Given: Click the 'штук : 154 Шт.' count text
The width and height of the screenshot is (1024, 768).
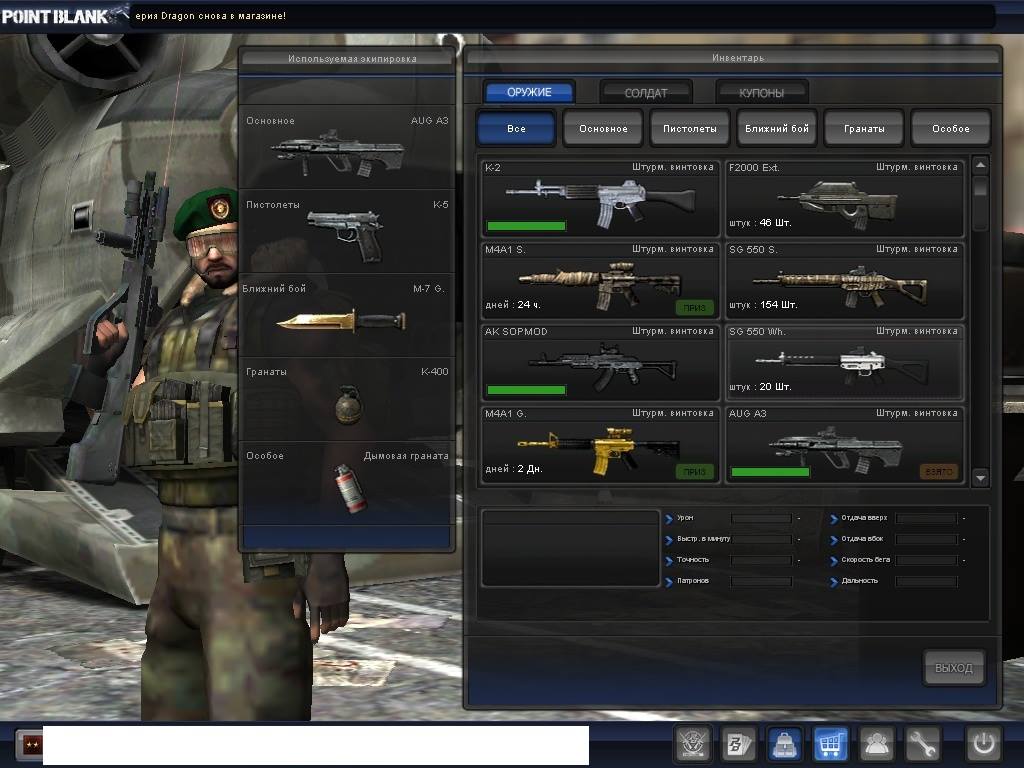Looking at the screenshot, I should pos(763,305).
